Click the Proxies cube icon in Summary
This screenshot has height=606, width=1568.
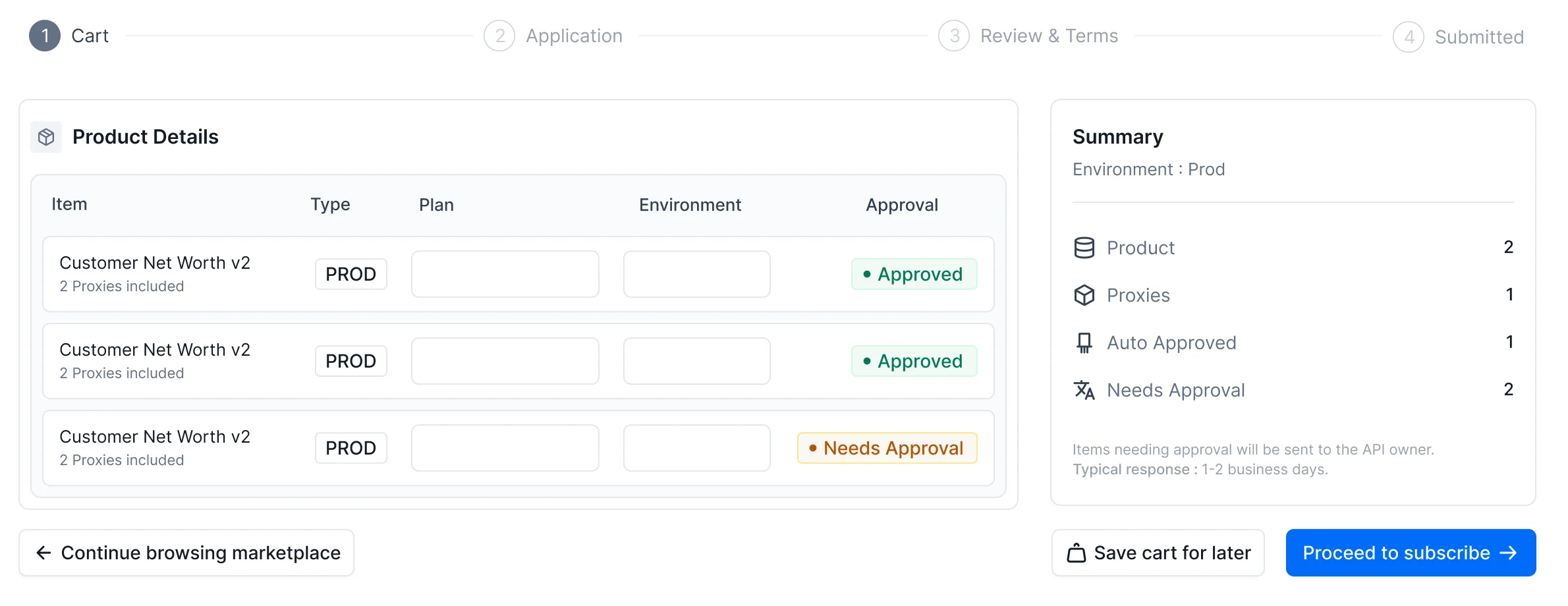point(1084,295)
